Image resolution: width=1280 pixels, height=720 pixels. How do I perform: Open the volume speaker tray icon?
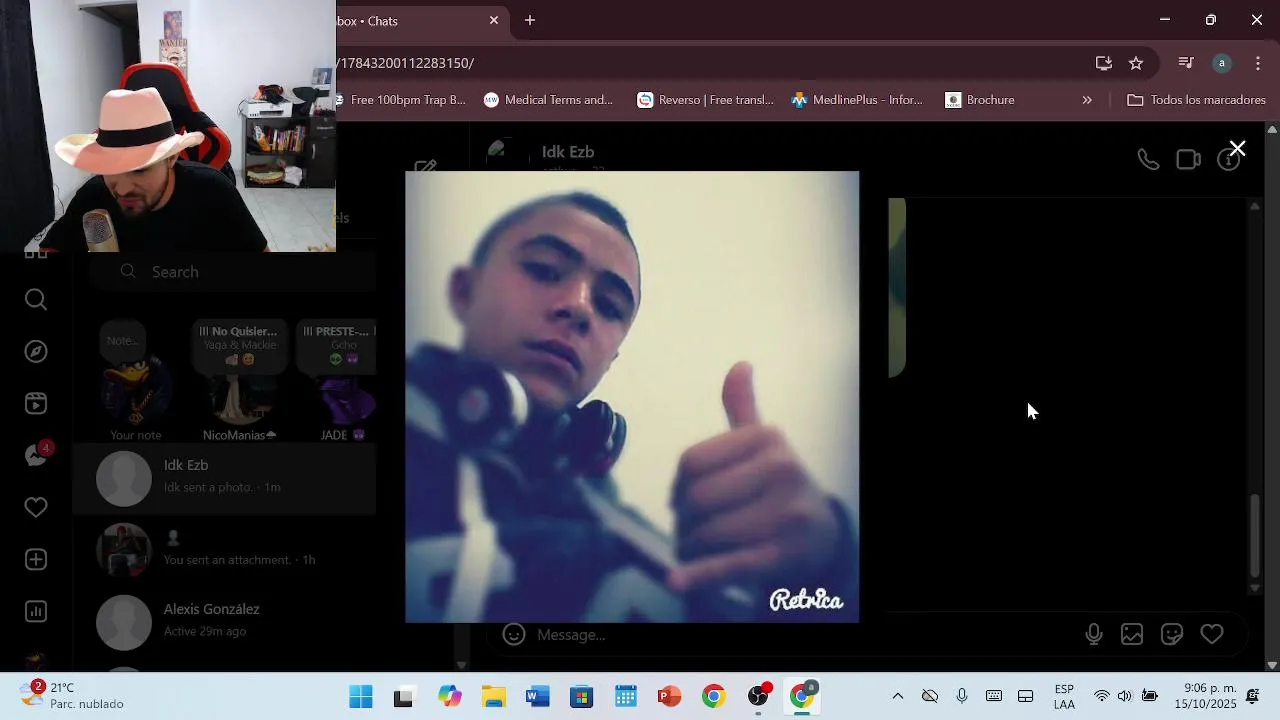pos(1125,696)
